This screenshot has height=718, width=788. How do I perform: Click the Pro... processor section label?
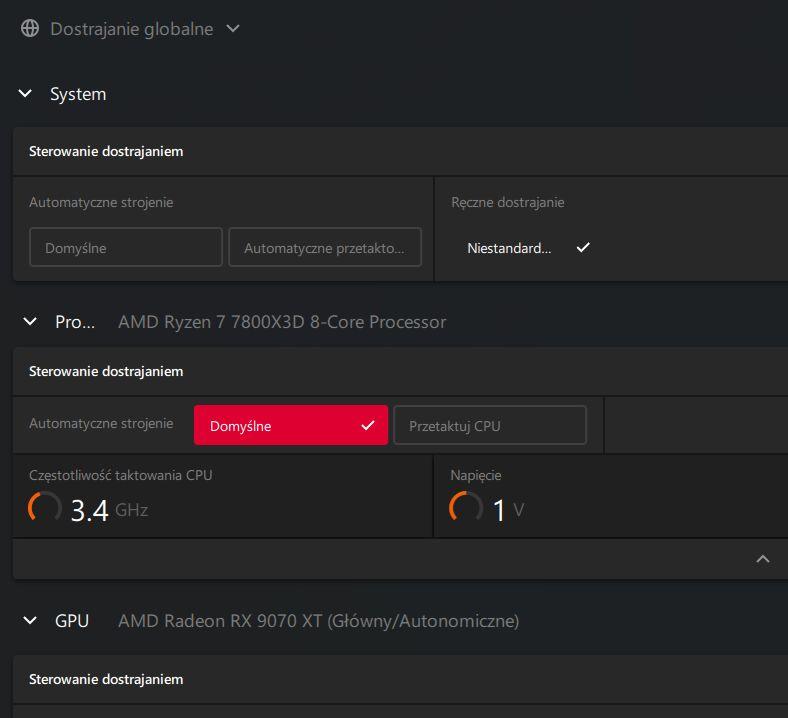75,322
